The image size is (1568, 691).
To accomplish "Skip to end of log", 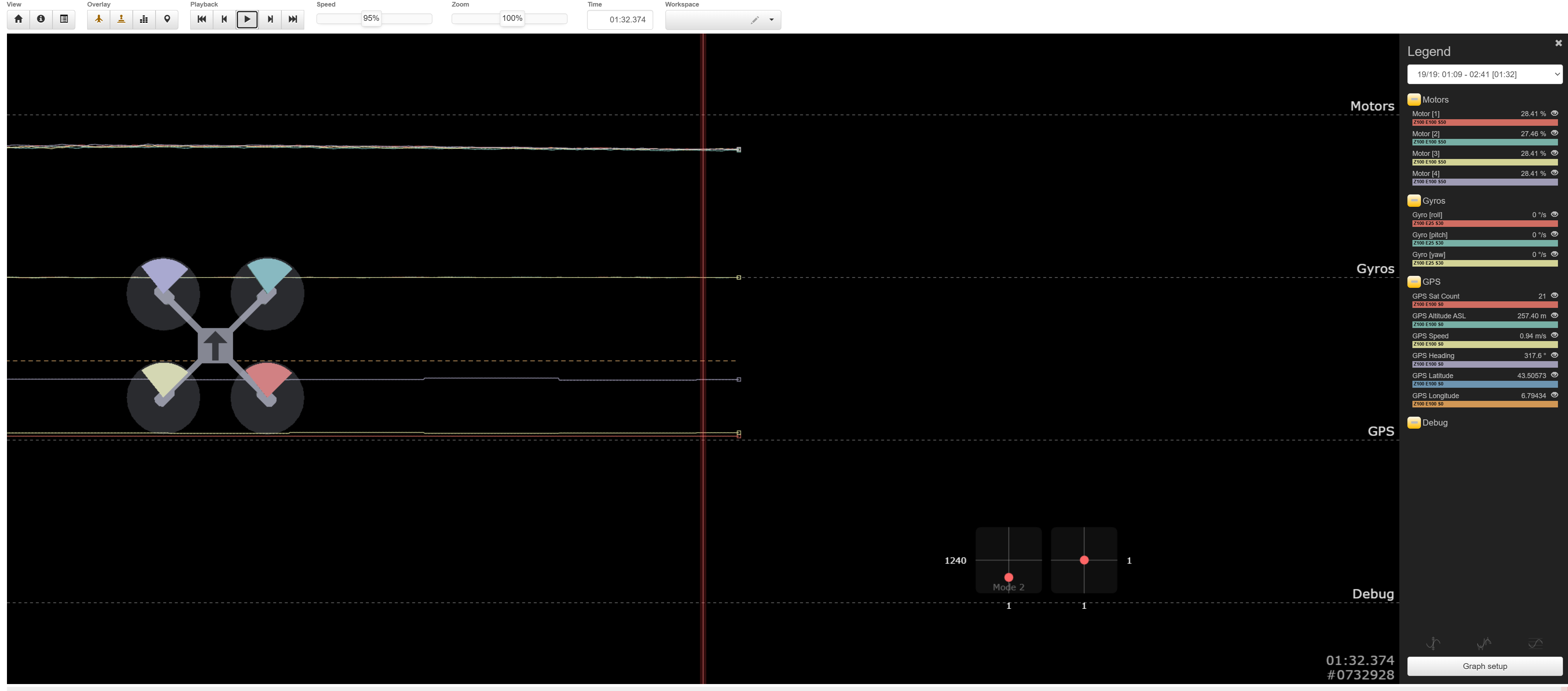I will pos(293,19).
